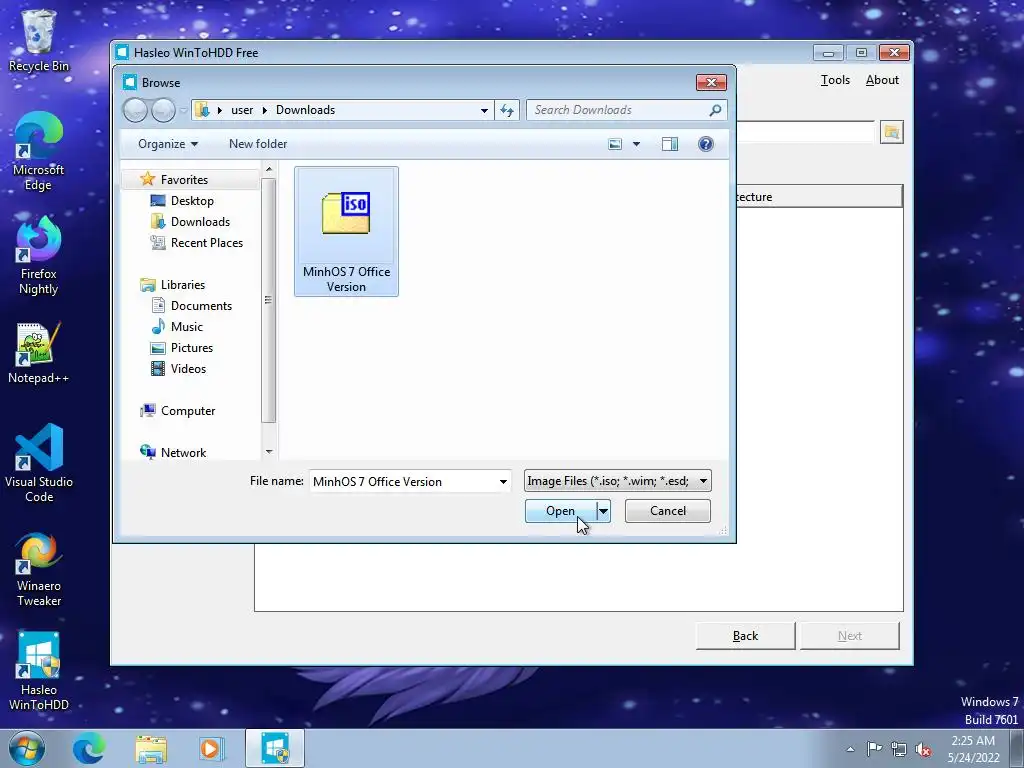Expand the Open button dropdown arrow
This screenshot has height=768, width=1024.
pyautogui.click(x=603, y=511)
